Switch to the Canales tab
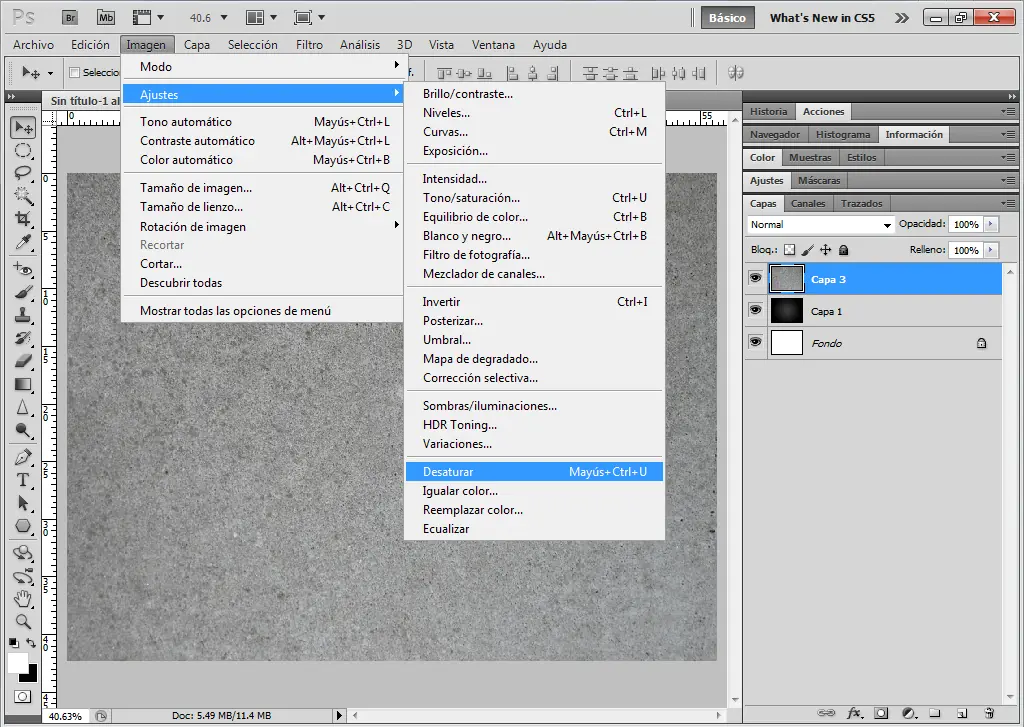The image size is (1024, 727). [808, 203]
